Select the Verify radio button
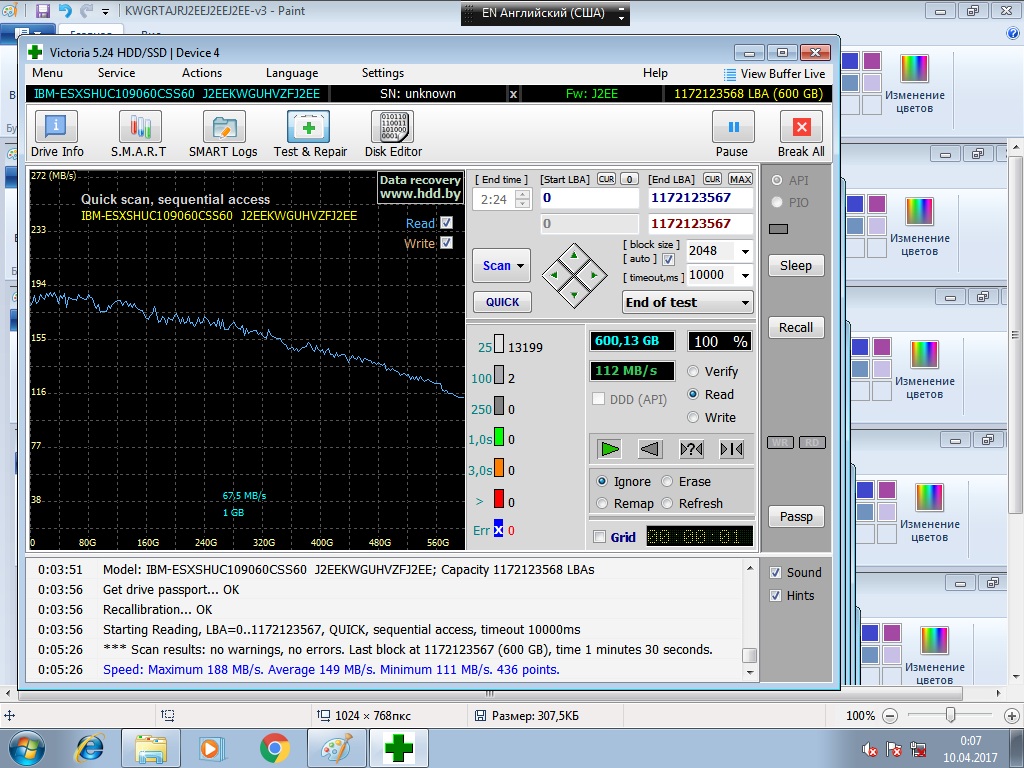 (693, 371)
